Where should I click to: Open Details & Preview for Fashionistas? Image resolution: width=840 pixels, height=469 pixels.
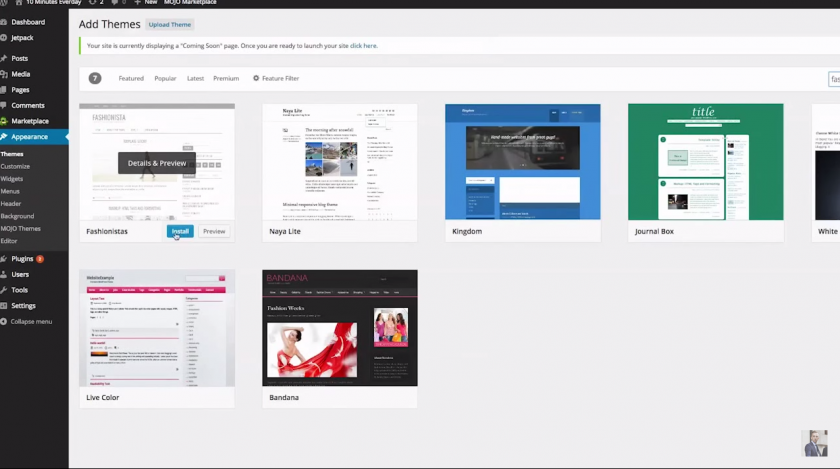point(157,163)
